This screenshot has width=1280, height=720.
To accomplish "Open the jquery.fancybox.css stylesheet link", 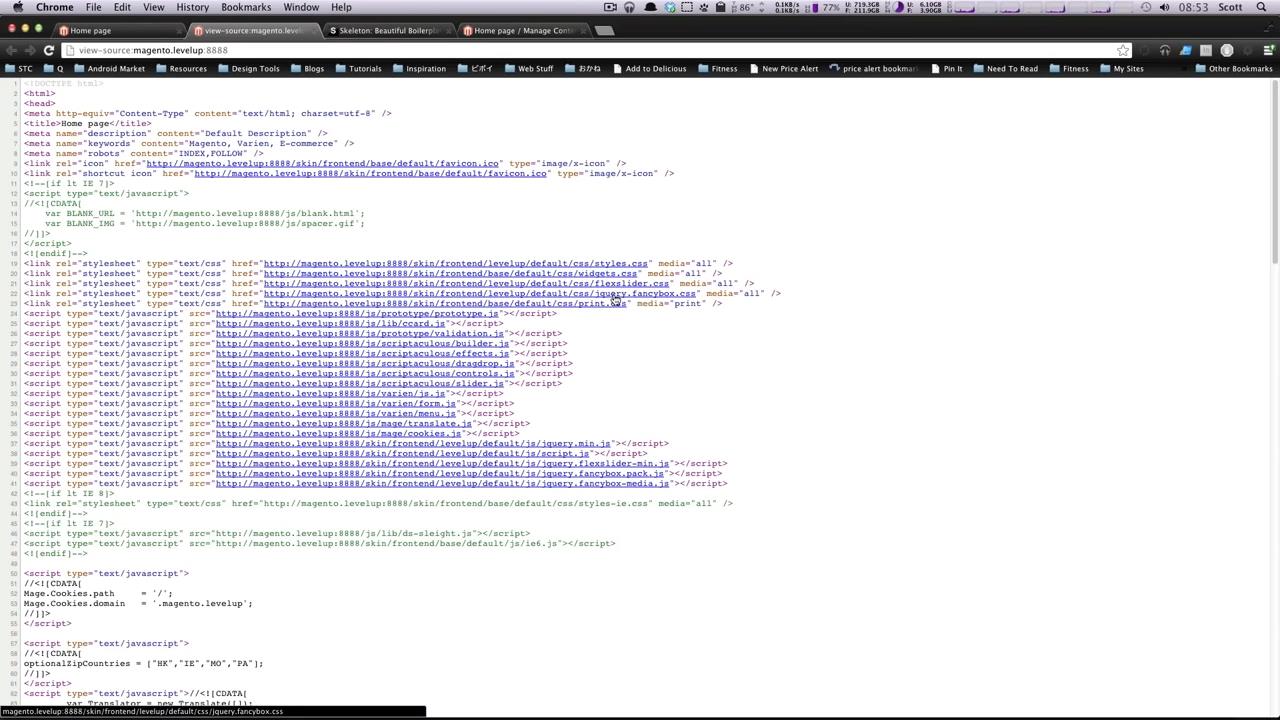I will (479, 293).
